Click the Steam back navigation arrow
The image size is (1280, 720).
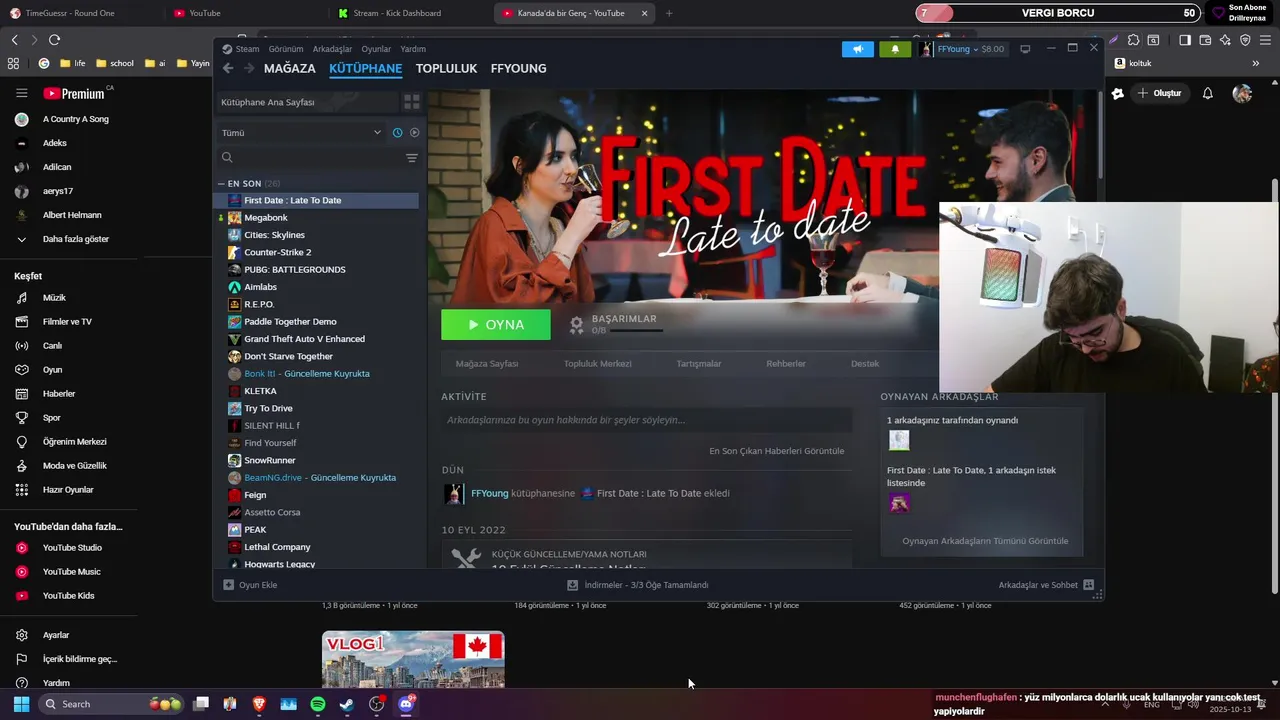point(228,68)
